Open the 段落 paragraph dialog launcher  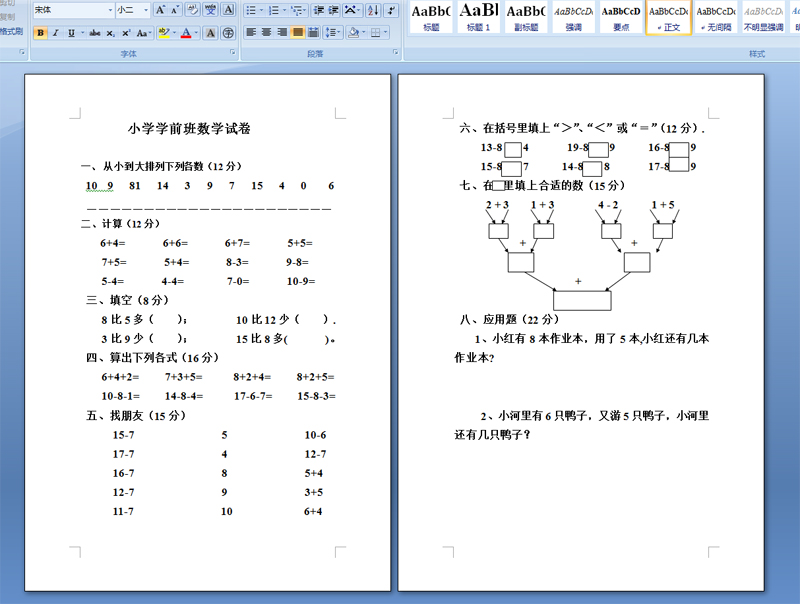click(395, 52)
